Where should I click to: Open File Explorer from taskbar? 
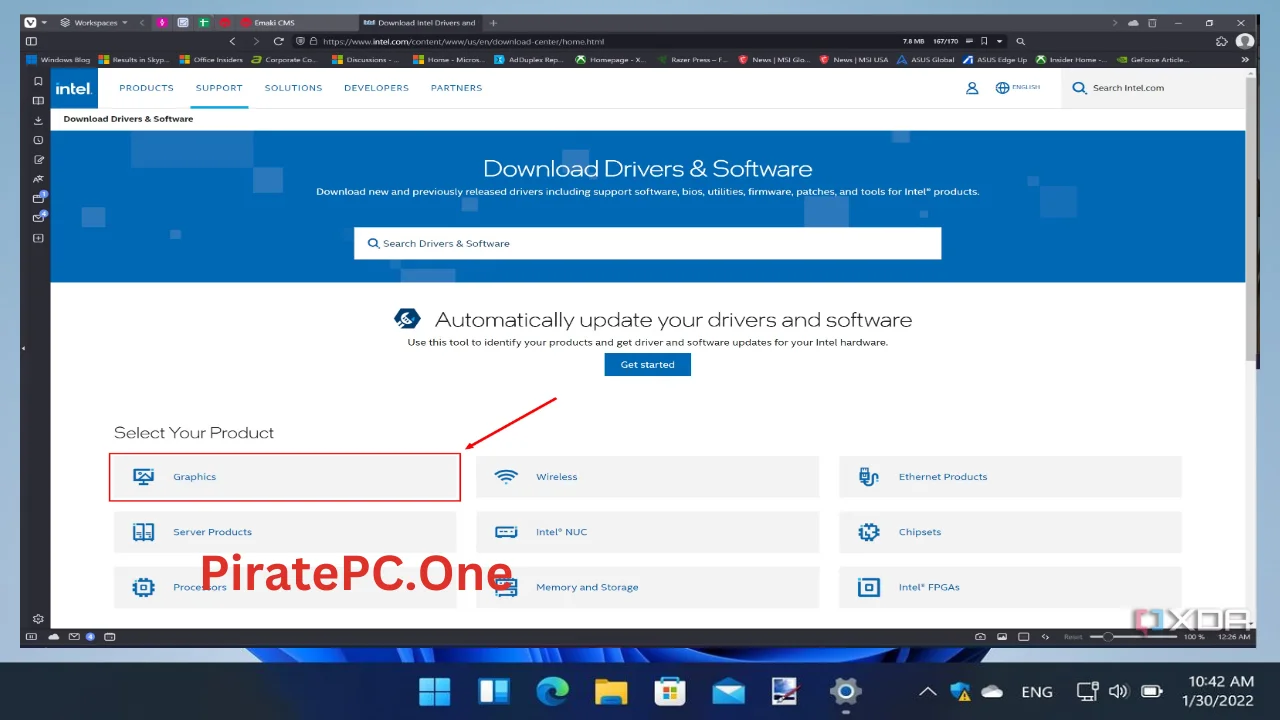[x=611, y=691]
